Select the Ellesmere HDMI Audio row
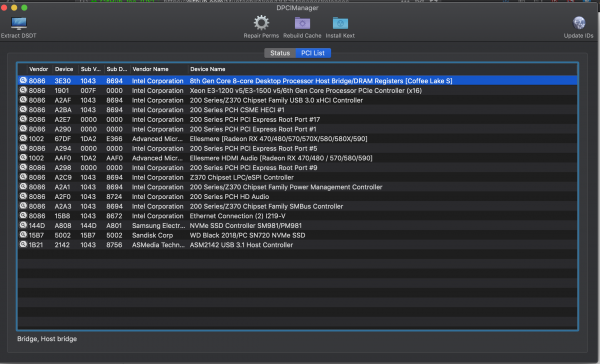 pyautogui.click(x=297, y=158)
